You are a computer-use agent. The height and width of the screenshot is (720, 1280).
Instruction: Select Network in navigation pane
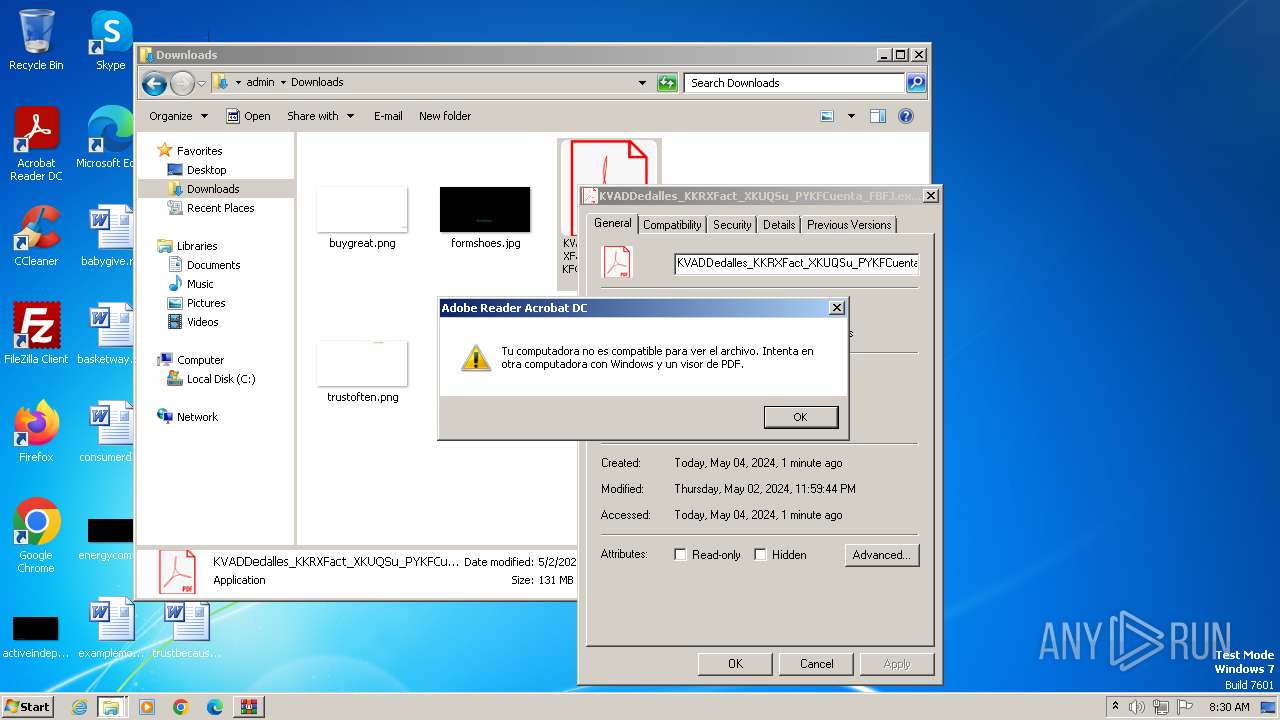(197, 417)
